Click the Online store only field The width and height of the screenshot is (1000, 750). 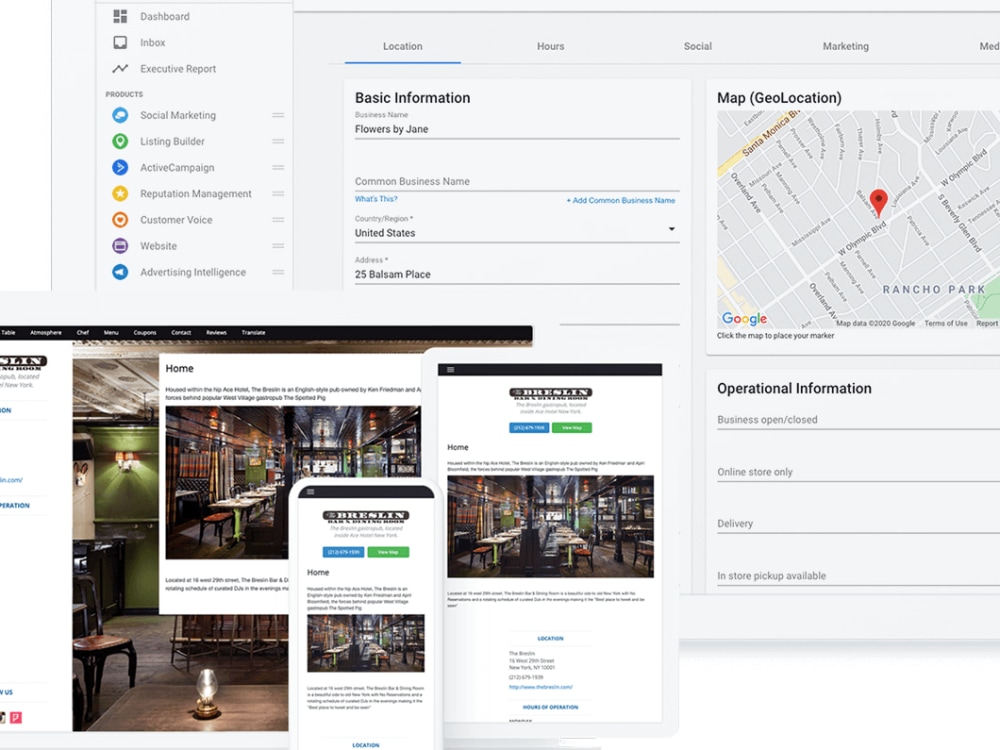tap(858, 472)
